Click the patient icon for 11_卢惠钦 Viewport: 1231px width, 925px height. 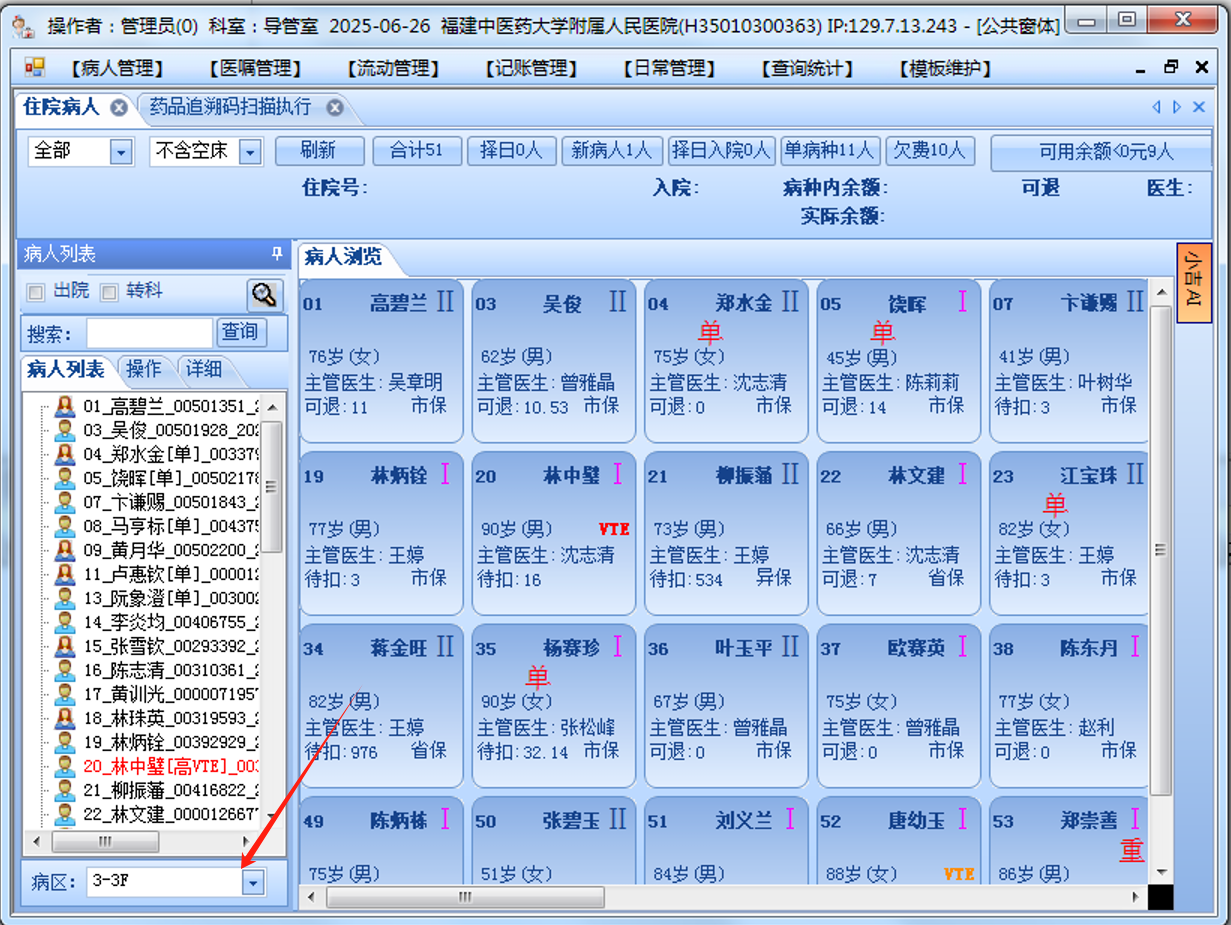[x=66, y=574]
